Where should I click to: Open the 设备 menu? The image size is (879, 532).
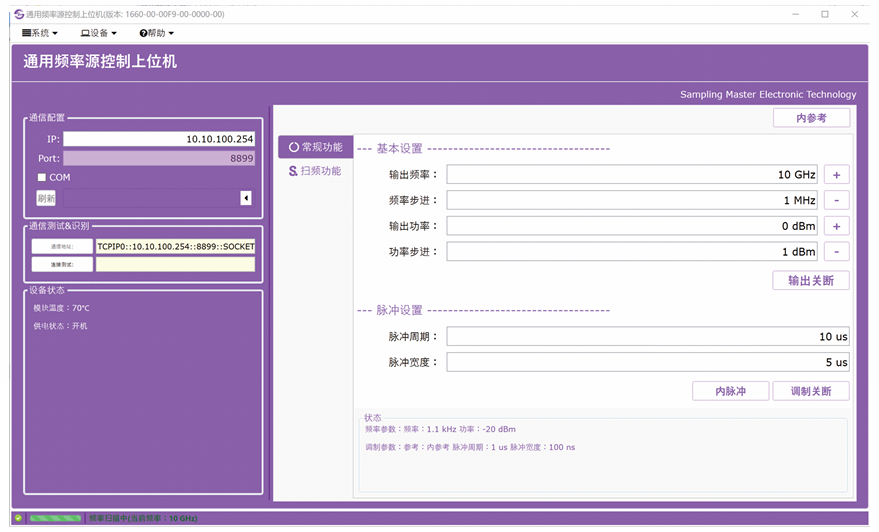point(99,33)
